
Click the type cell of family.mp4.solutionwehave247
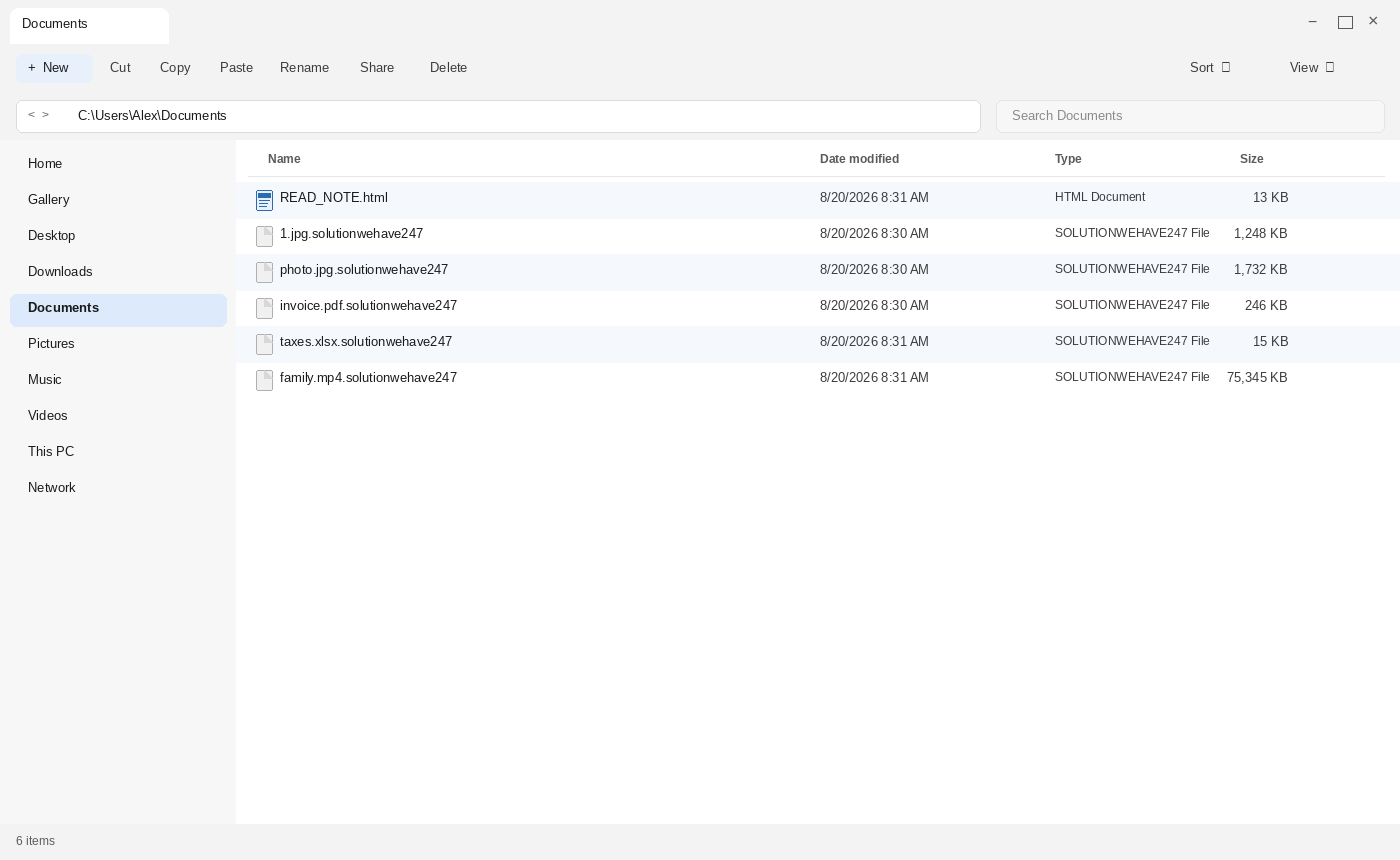coord(1132,378)
